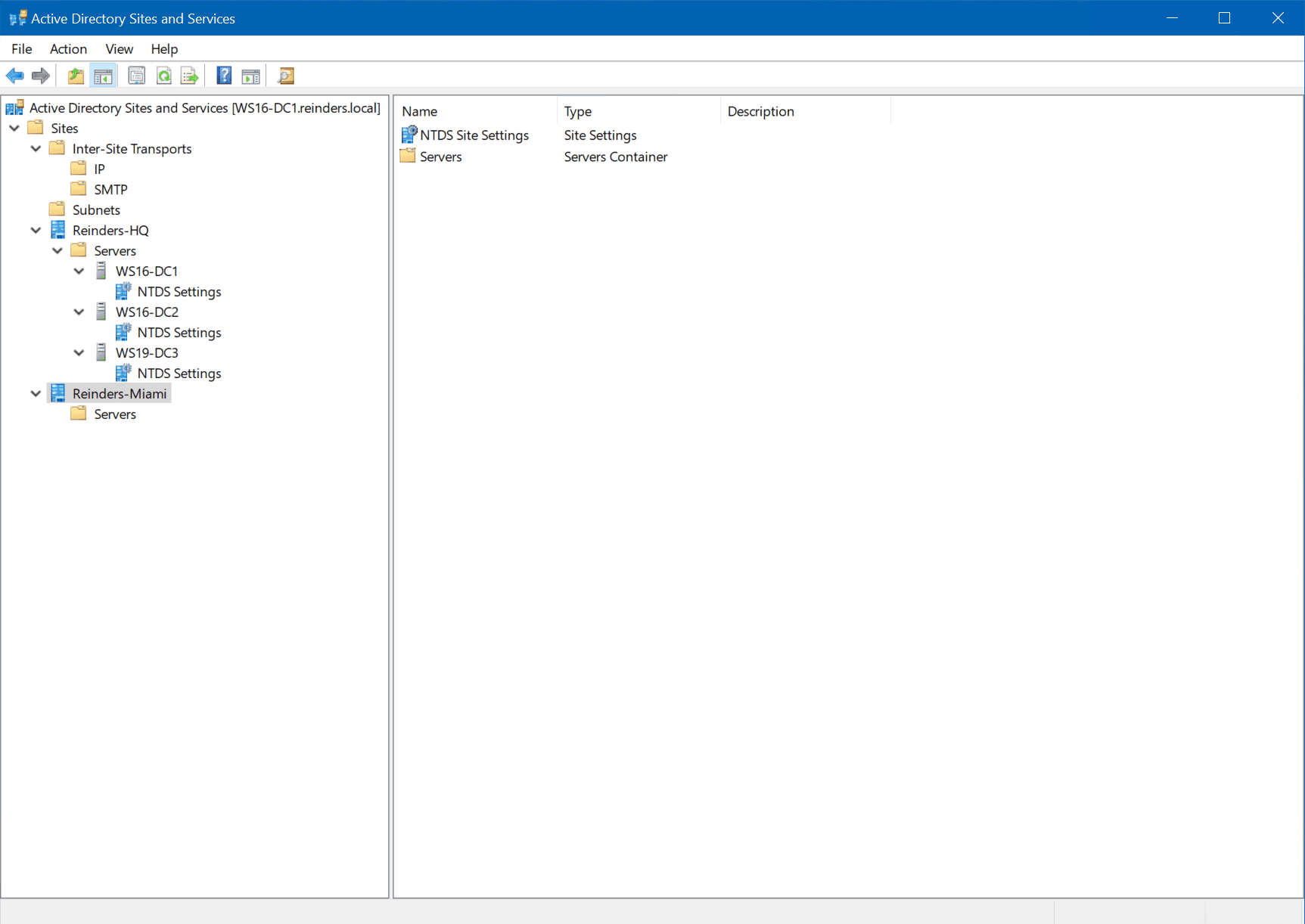Click the Back navigation arrow

point(14,76)
